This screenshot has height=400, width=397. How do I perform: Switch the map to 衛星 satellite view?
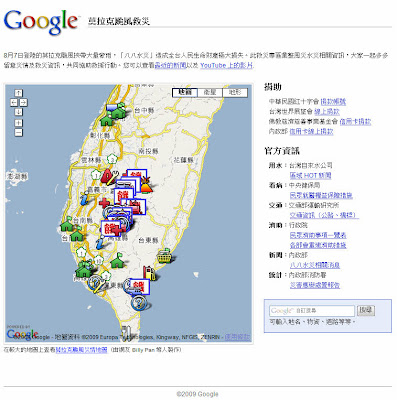point(210,92)
